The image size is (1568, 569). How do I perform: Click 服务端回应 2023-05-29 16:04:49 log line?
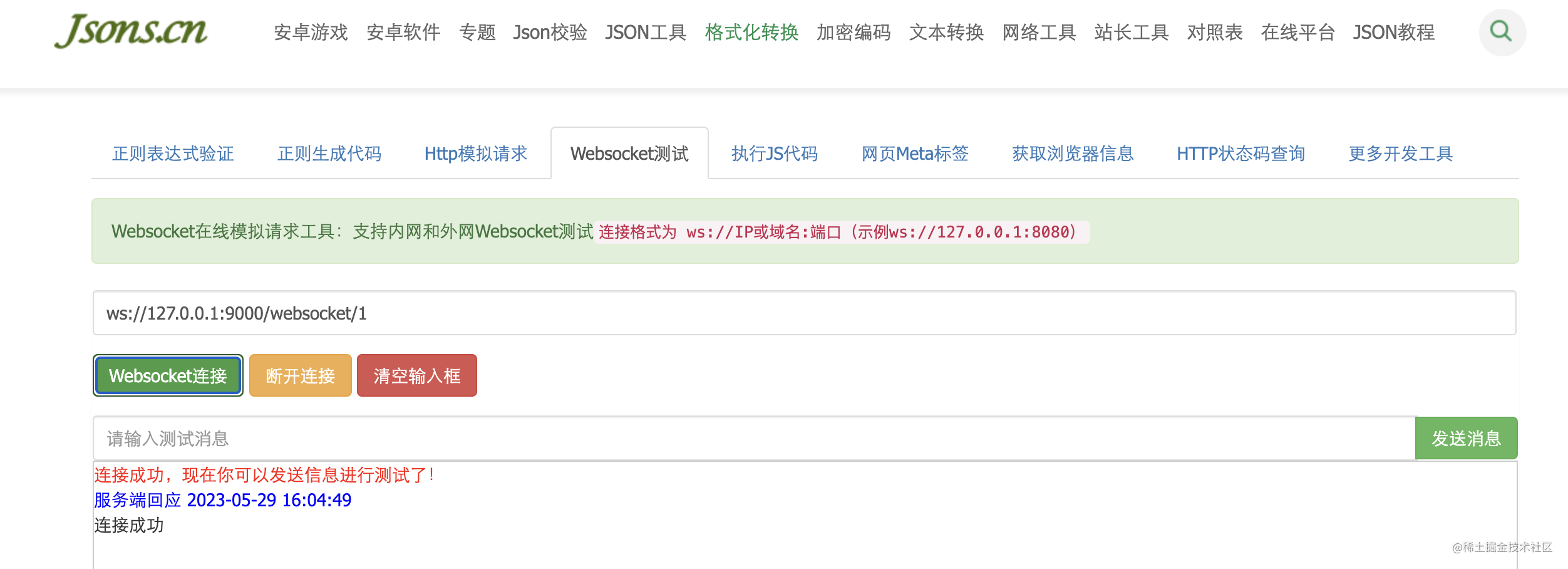coord(223,500)
